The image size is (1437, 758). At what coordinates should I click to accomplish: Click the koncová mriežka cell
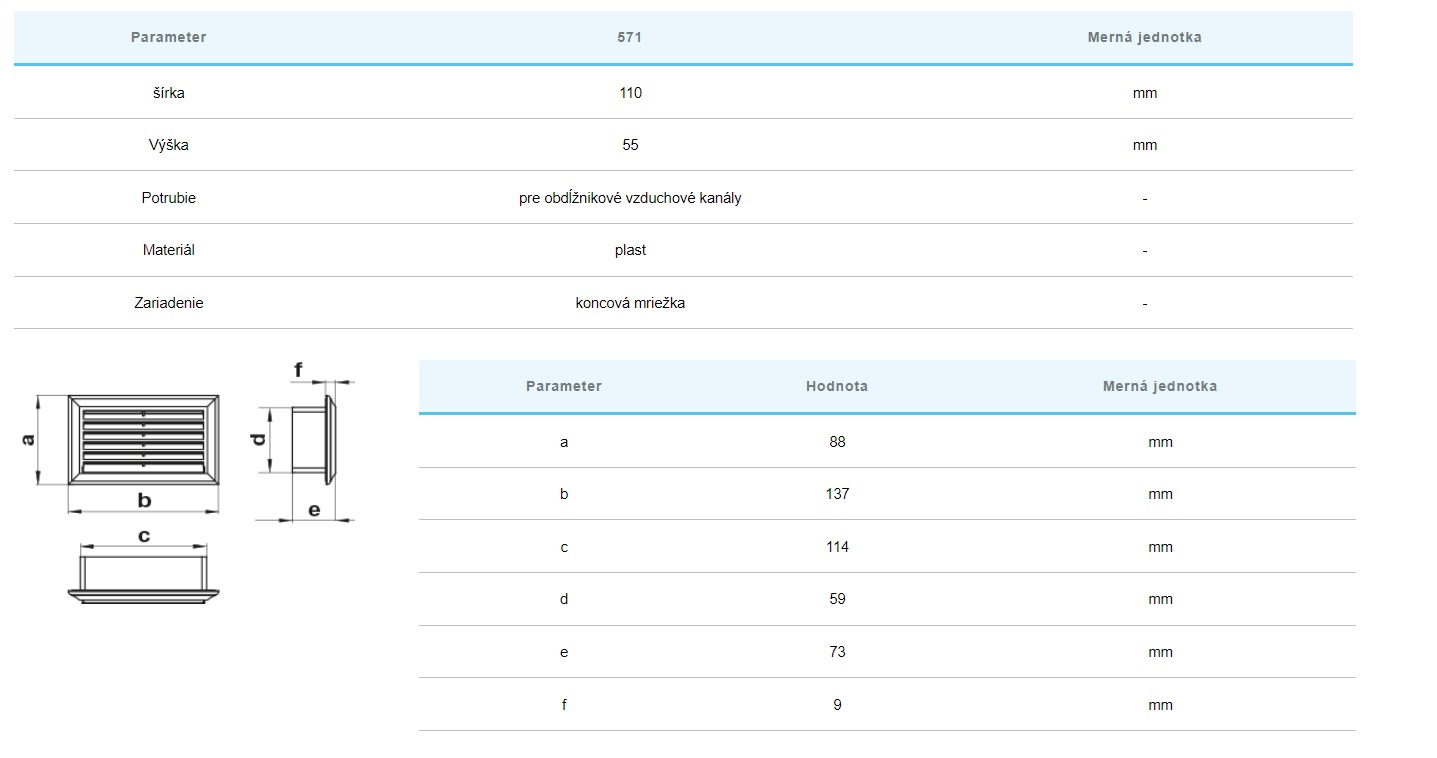point(630,303)
